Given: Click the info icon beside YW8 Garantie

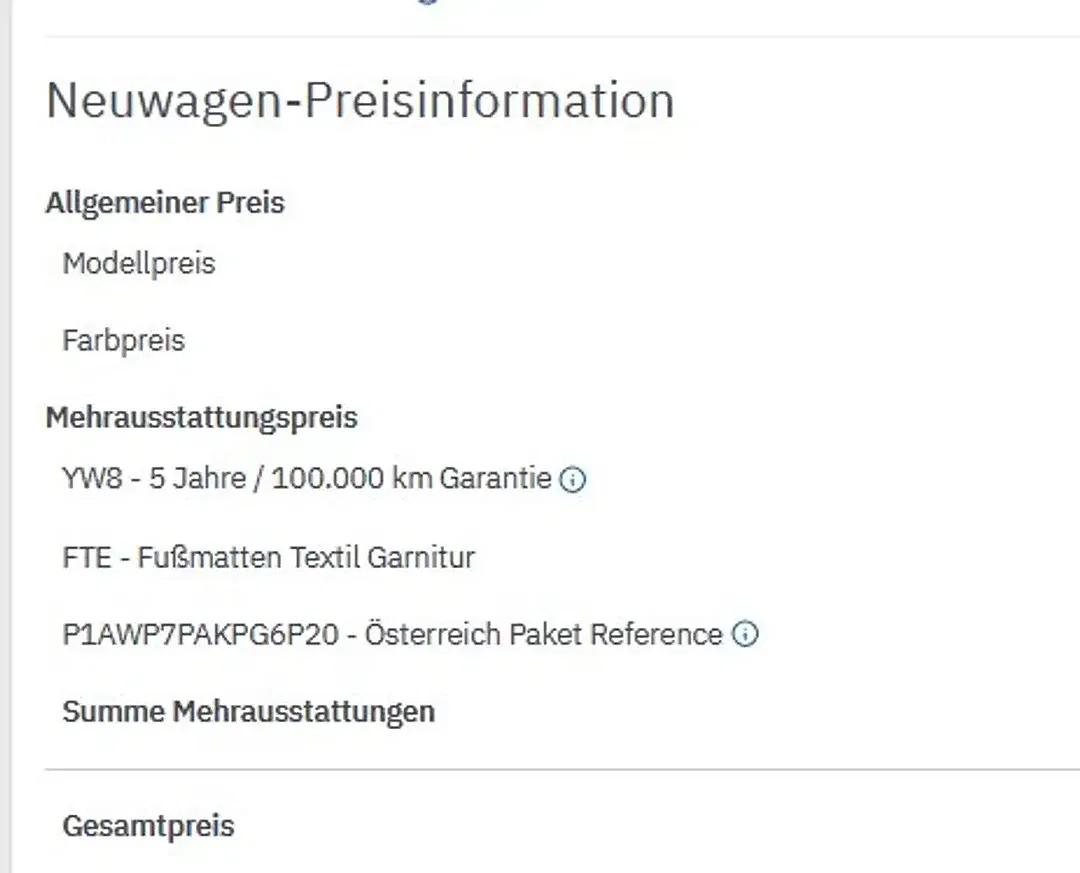Looking at the screenshot, I should (573, 480).
